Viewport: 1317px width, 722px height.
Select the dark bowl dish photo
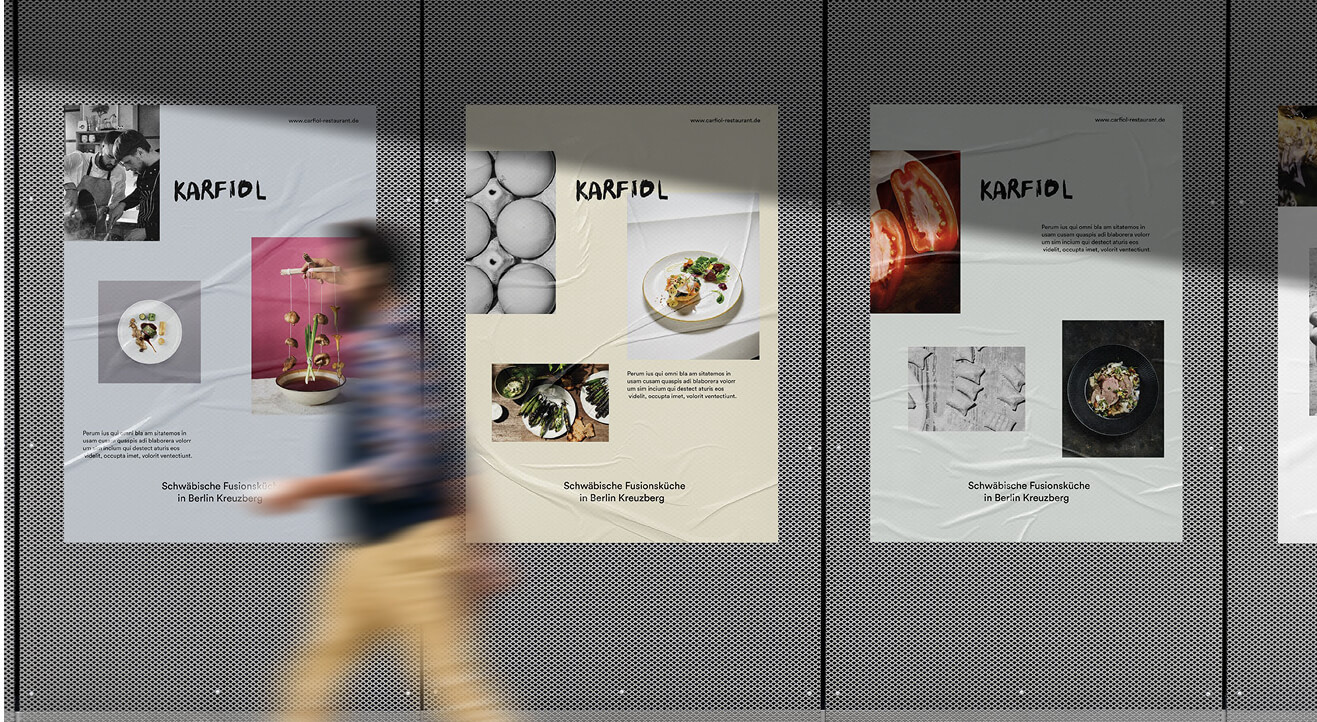(x=1112, y=388)
